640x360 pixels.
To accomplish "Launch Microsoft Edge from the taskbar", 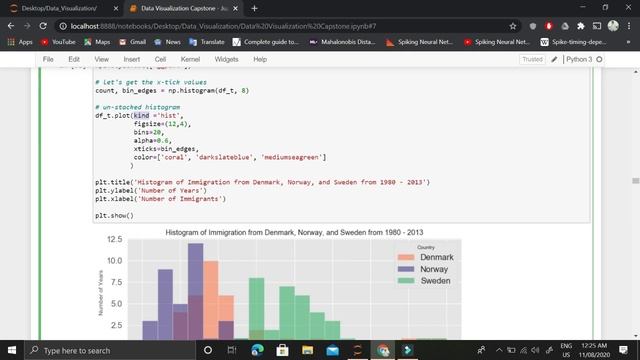I will coord(257,350).
